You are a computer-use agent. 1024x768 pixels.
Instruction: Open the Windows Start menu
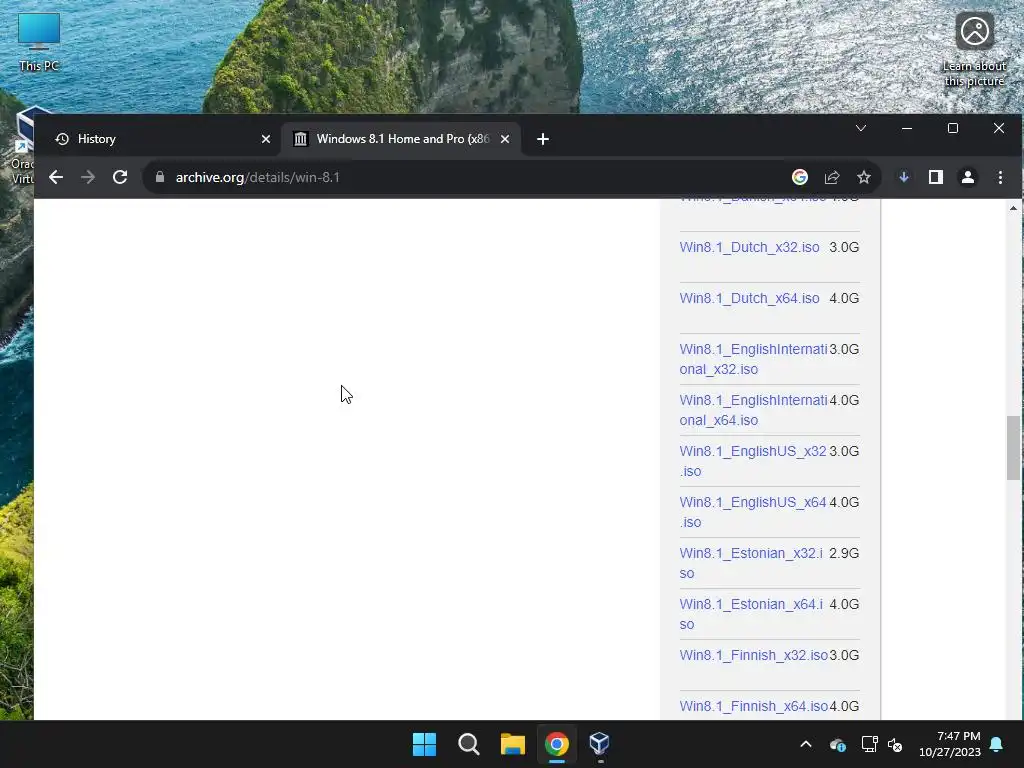[424, 744]
